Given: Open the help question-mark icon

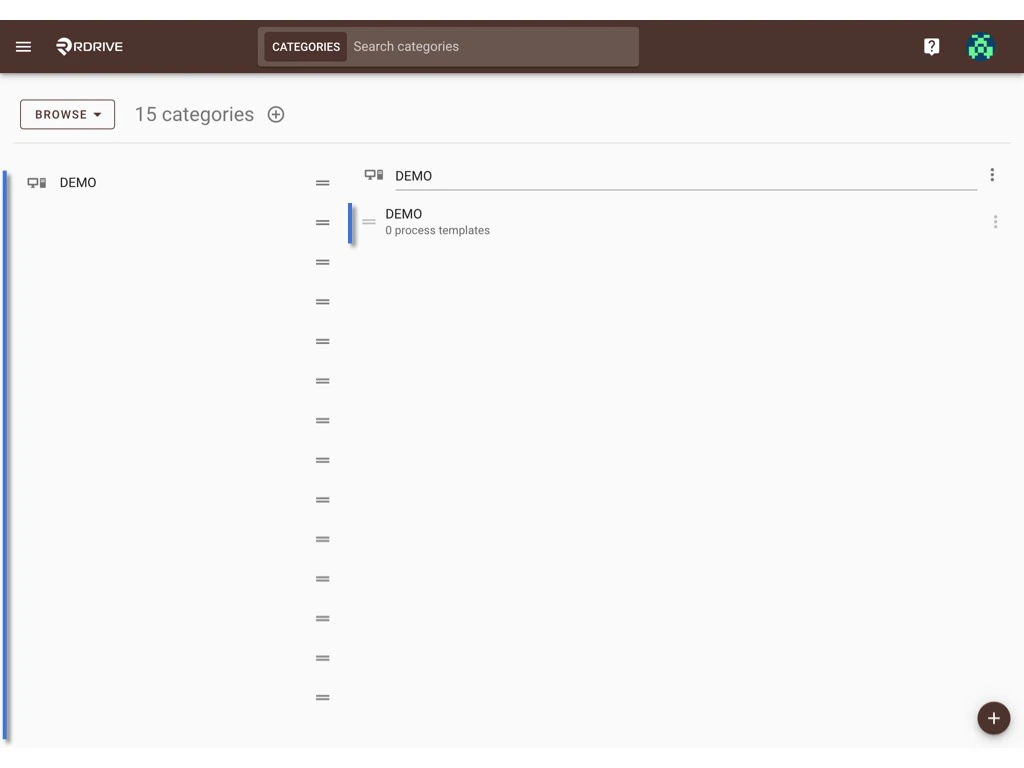Looking at the screenshot, I should tap(931, 46).
